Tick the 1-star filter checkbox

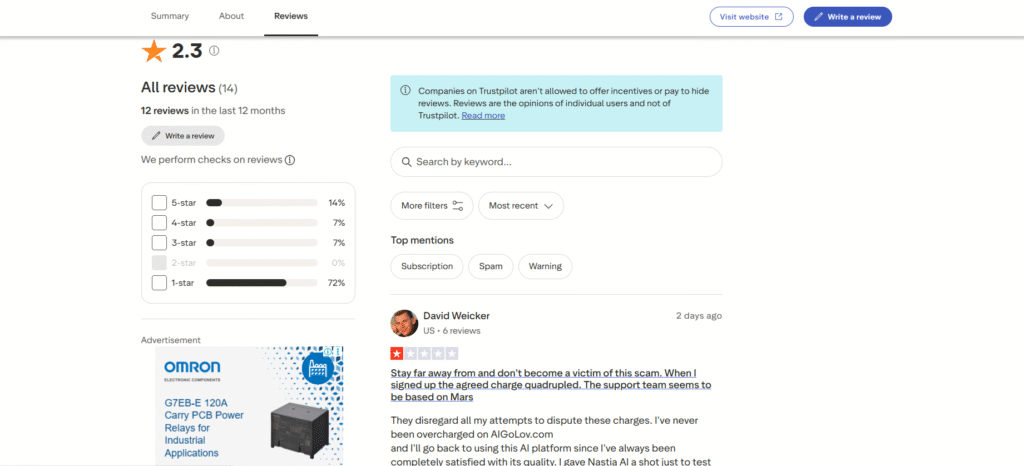159,283
